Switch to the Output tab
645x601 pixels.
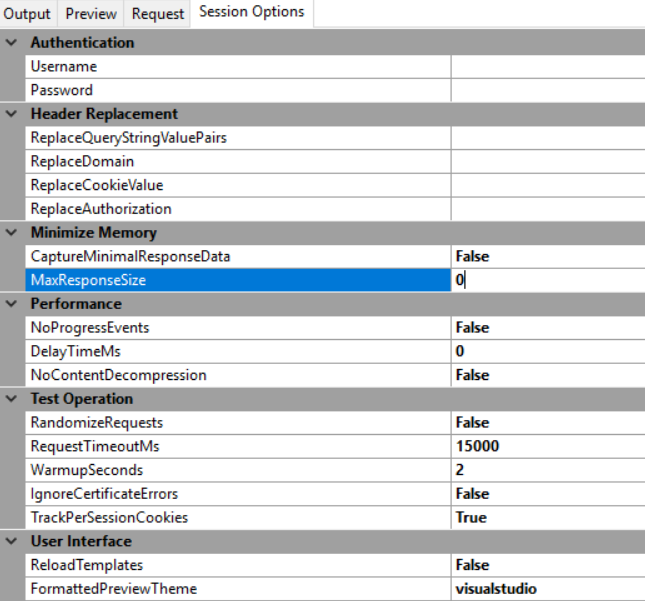coord(27,14)
